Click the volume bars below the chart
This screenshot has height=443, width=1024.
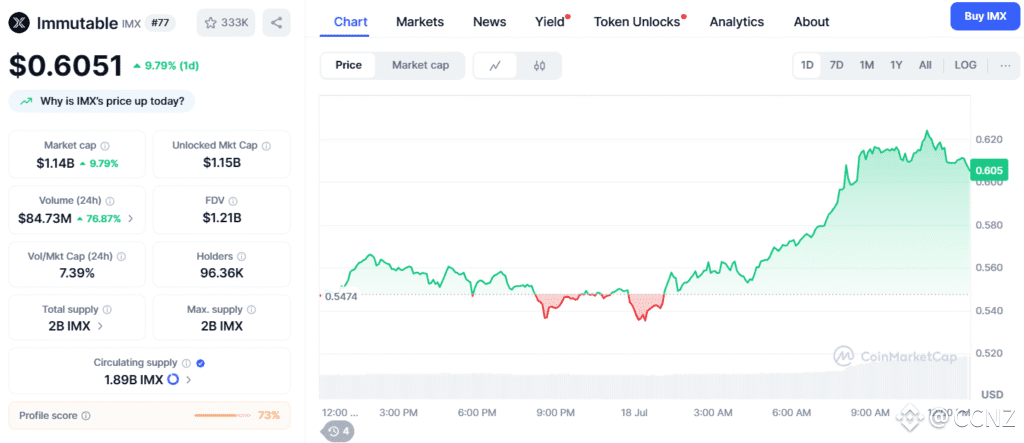[x=645, y=384]
